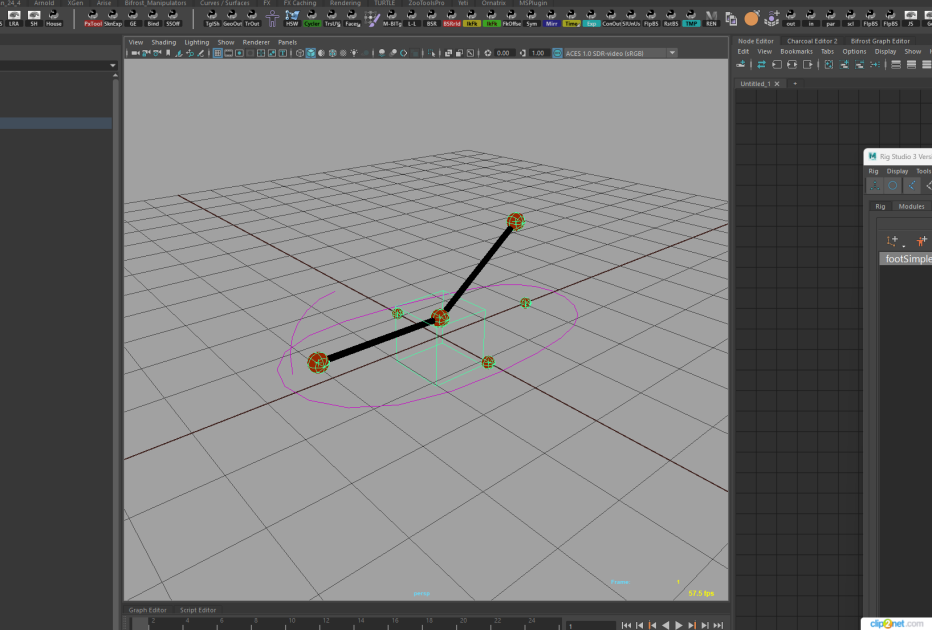Click the ConOut shelf icon
Viewport: 932px width, 630px height.
click(610, 18)
